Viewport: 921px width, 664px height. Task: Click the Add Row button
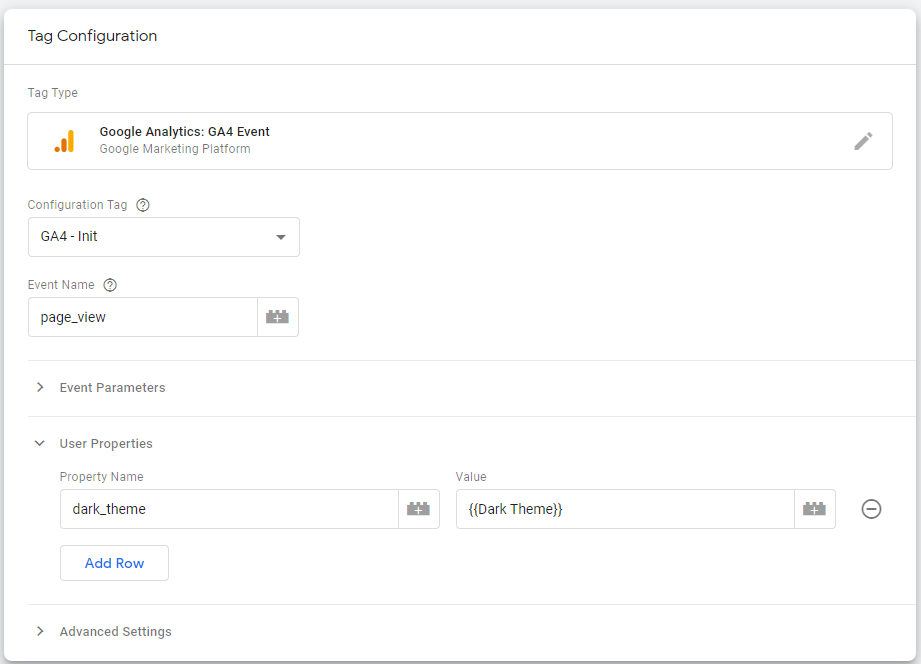coord(115,563)
